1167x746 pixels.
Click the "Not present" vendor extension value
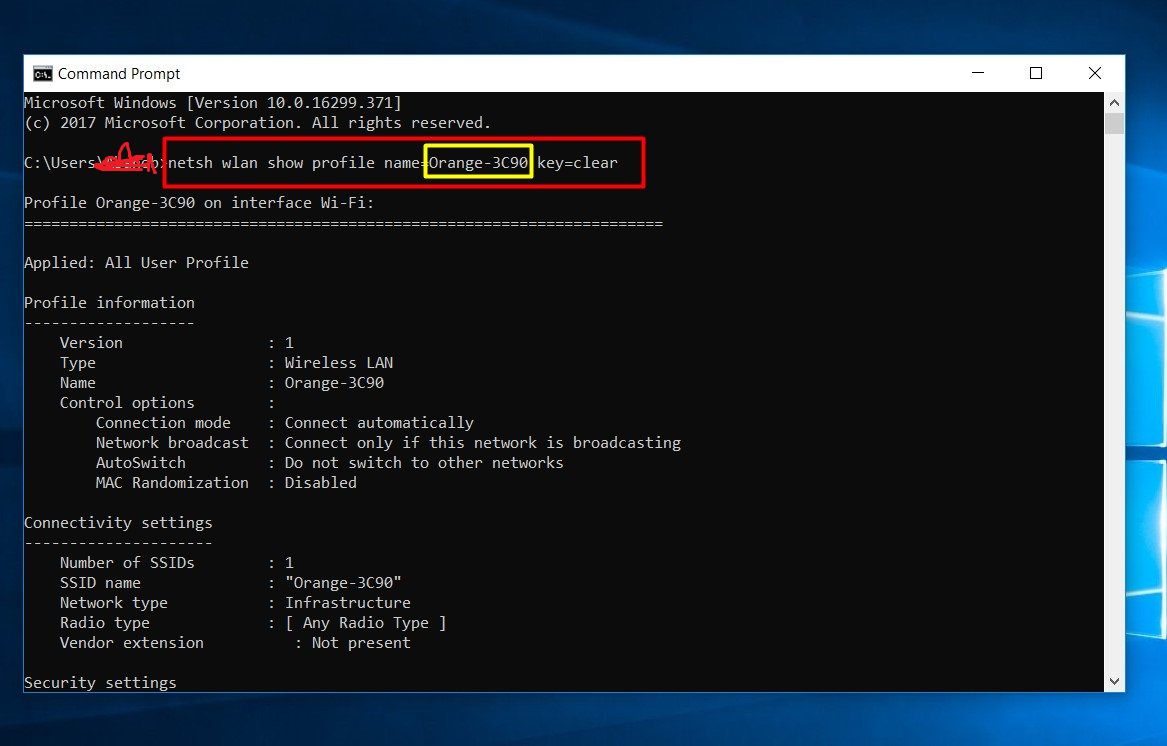coord(360,643)
